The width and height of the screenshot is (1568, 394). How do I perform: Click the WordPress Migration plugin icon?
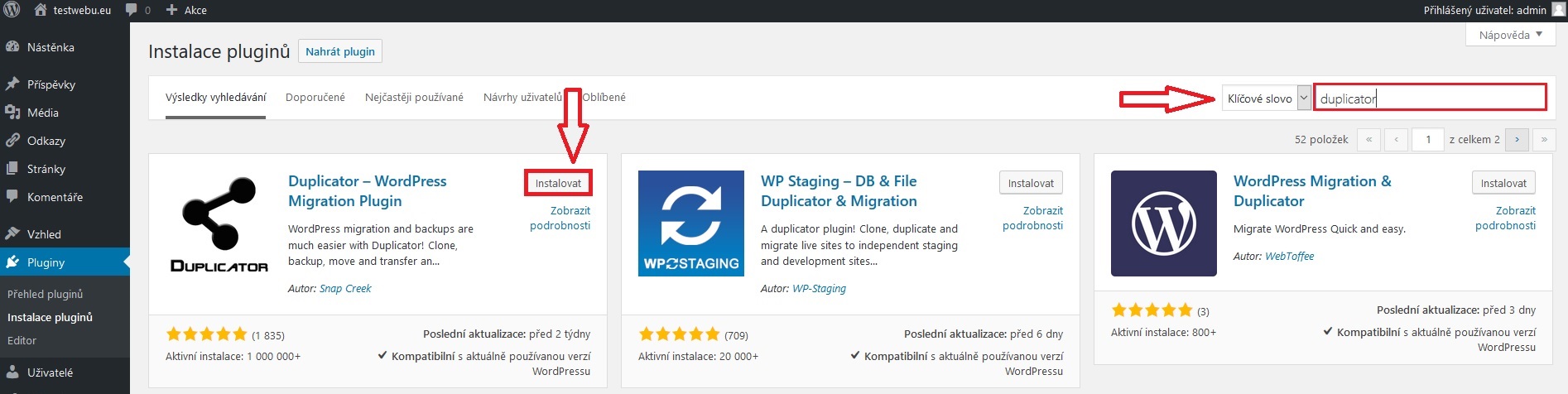[1163, 223]
